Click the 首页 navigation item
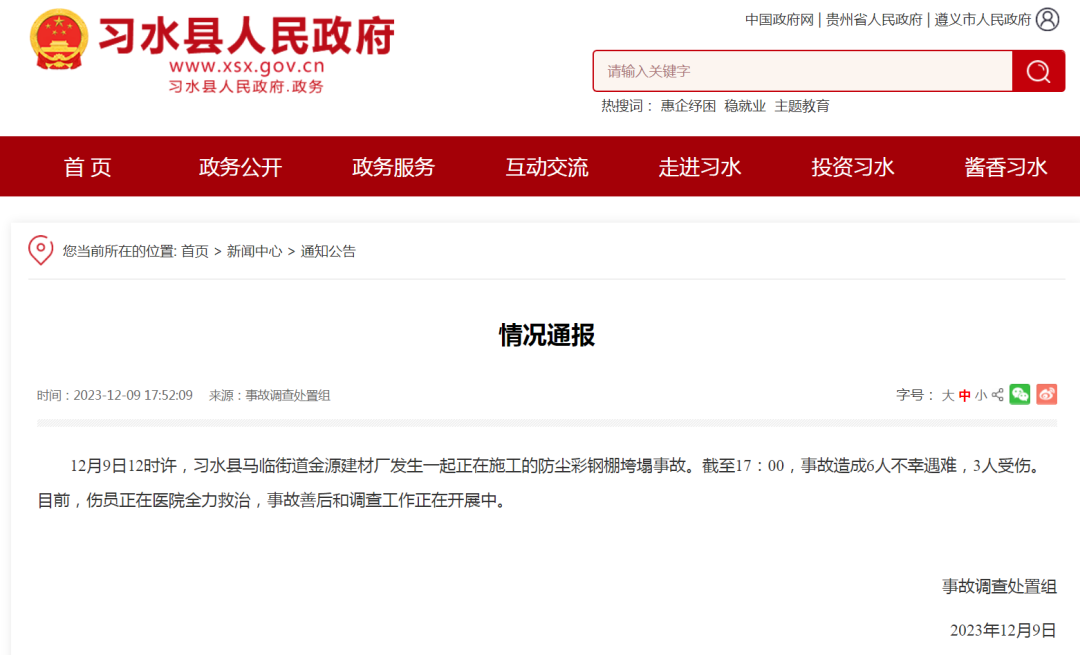Viewport: 1080px width, 655px height. click(x=87, y=167)
